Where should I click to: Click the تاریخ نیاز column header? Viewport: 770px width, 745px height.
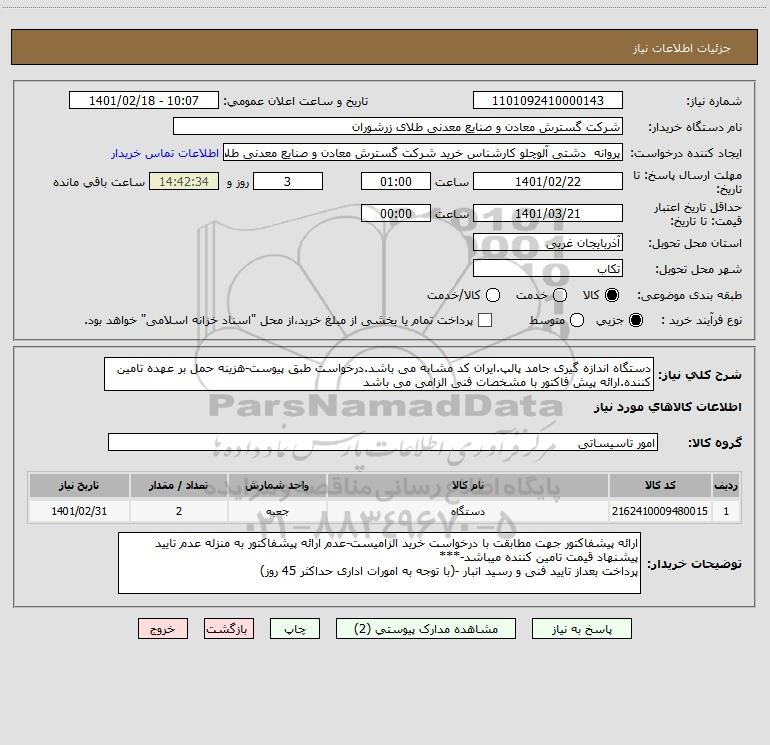point(79,485)
